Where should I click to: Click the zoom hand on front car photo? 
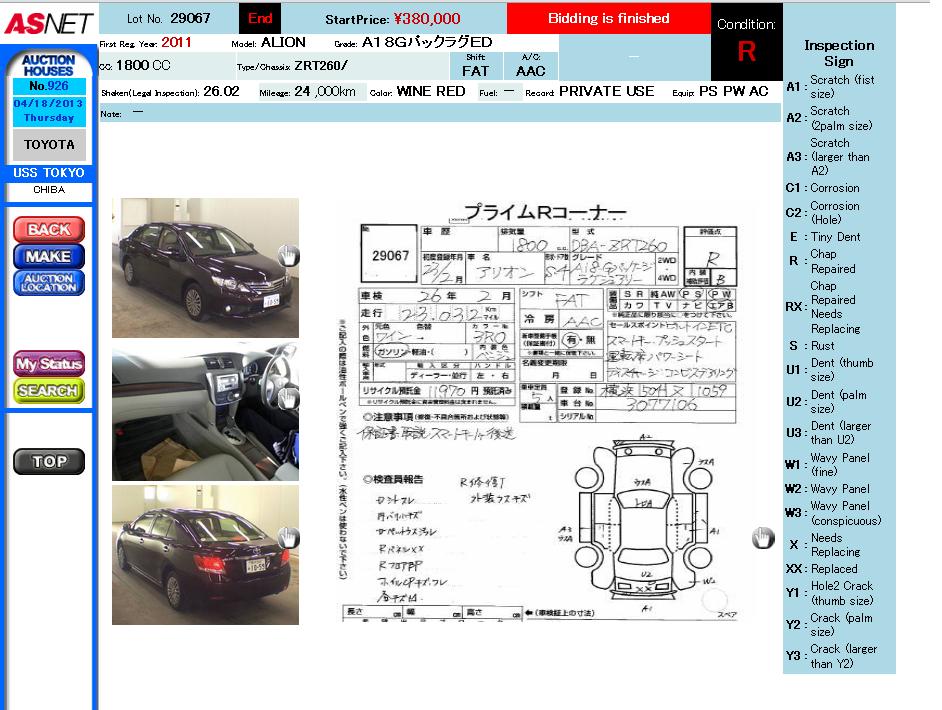(288, 256)
